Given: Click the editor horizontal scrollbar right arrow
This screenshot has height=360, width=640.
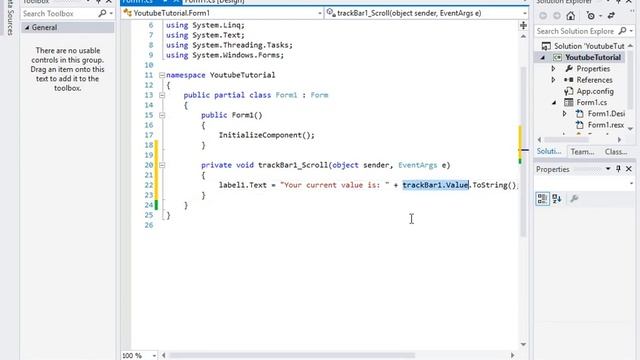Looking at the screenshot, I should pyautogui.click(x=513, y=355).
